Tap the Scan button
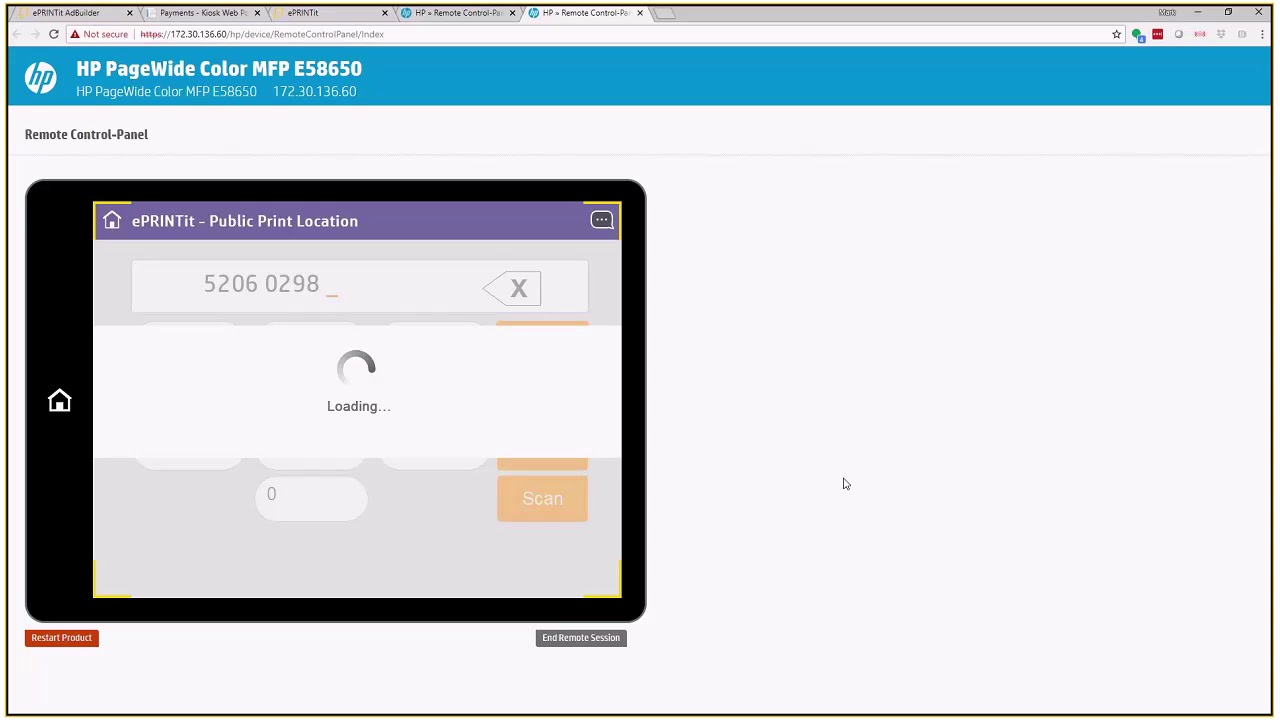The width and height of the screenshot is (1280, 720). point(542,498)
